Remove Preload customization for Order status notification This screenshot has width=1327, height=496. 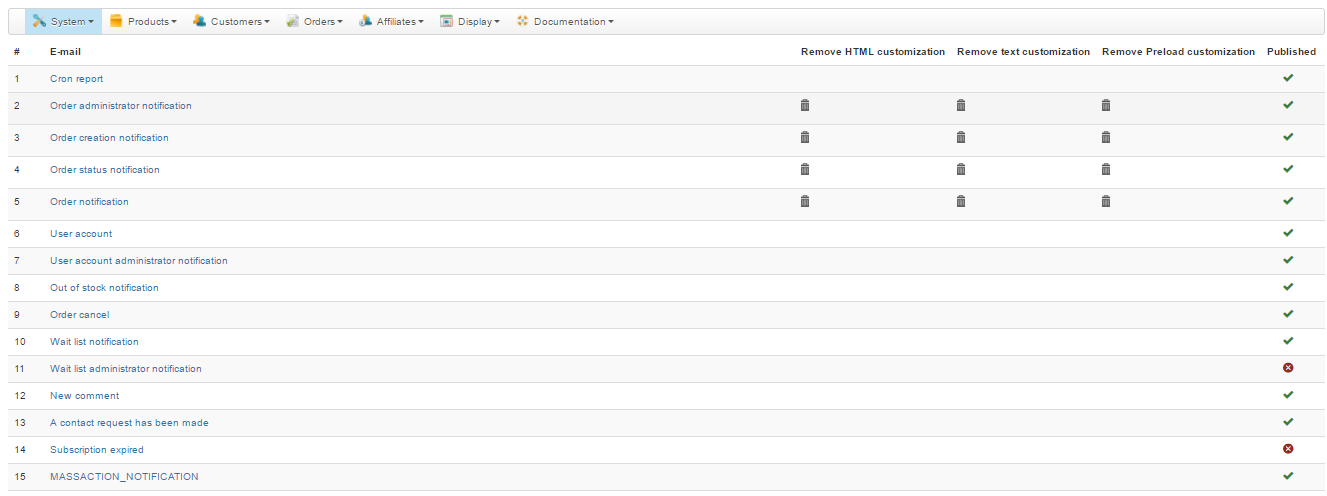[x=1106, y=169]
